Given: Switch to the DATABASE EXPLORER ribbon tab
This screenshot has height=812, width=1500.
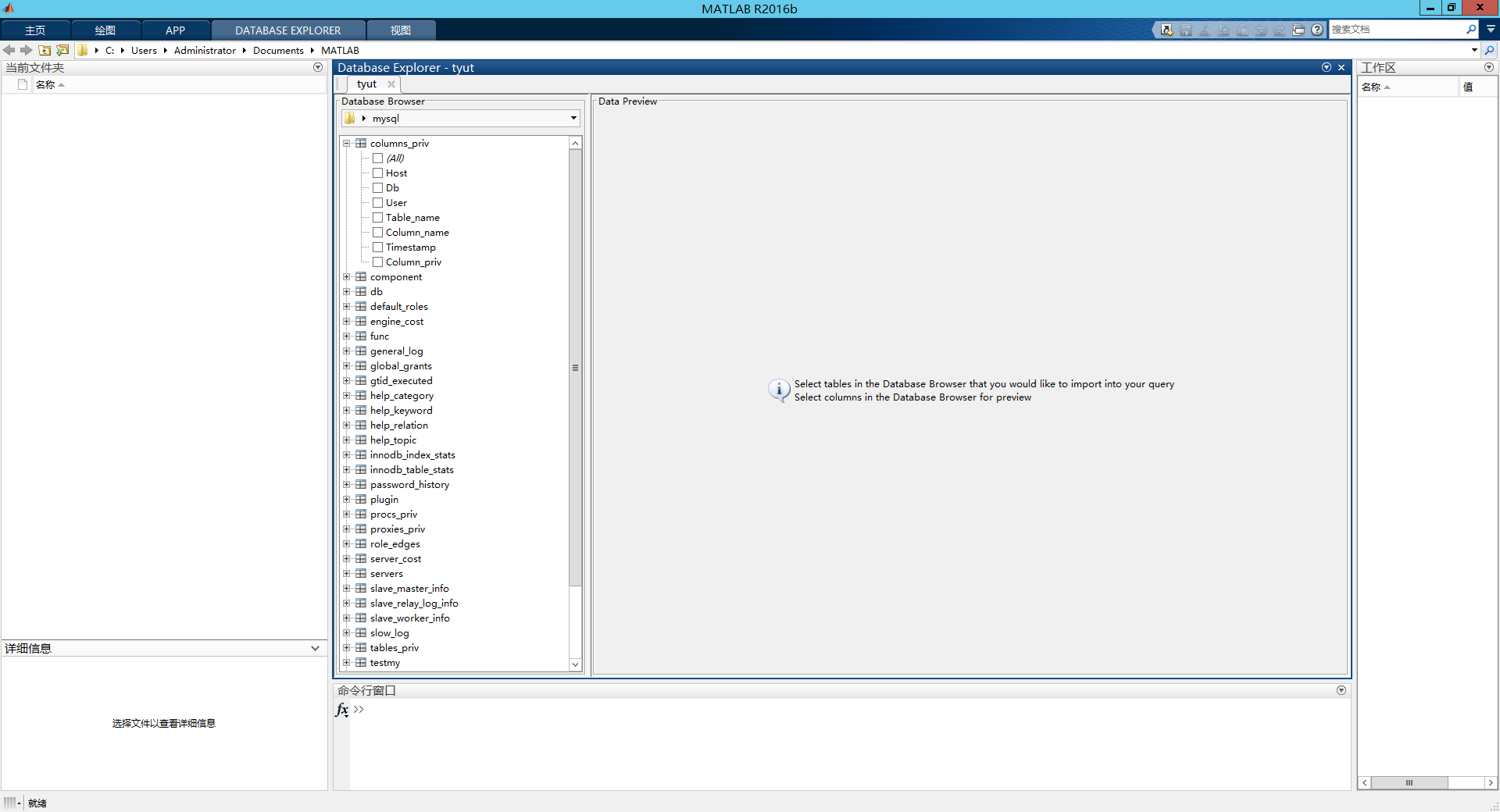Looking at the screenshot, I should pos(287,30).
